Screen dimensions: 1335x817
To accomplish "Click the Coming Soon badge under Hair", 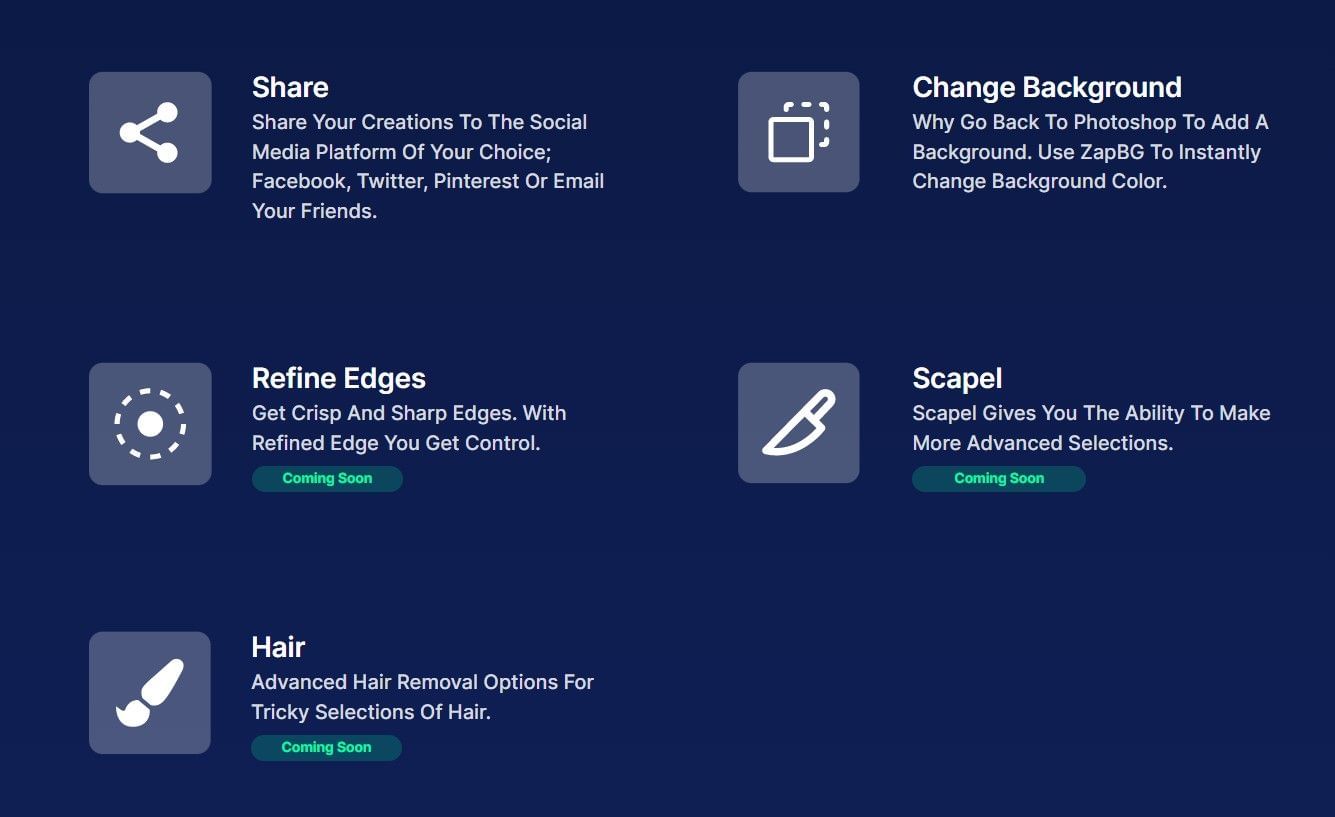I will tap(326, 747).
